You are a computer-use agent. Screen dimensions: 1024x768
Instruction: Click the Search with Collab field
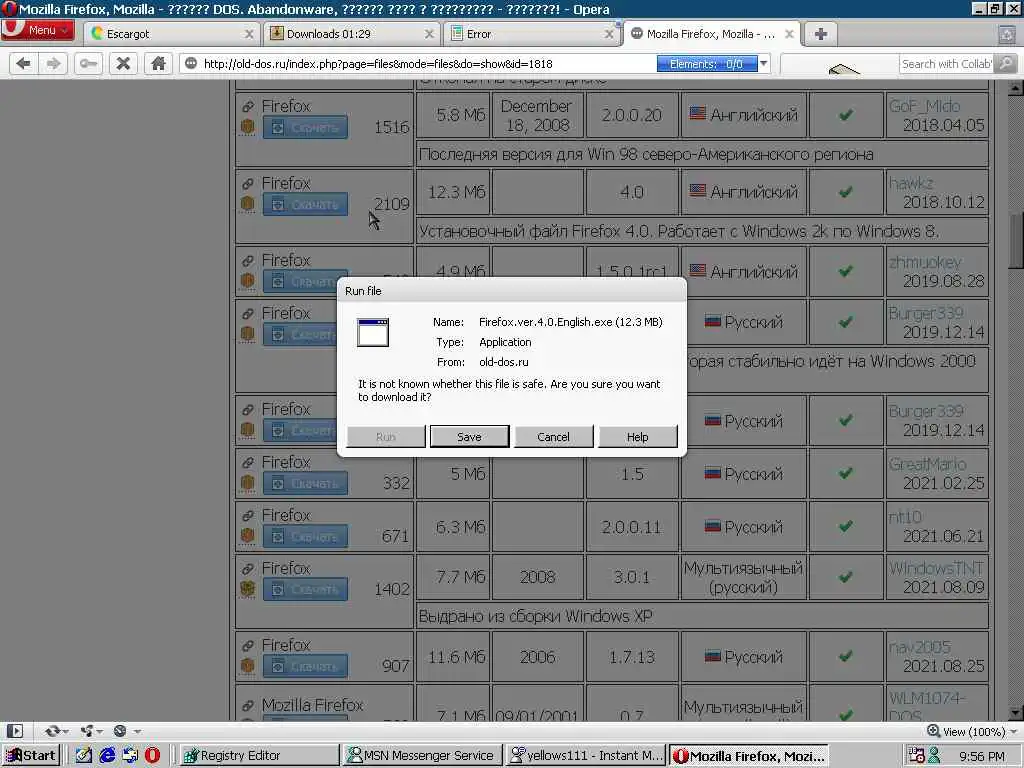(947, 63)
